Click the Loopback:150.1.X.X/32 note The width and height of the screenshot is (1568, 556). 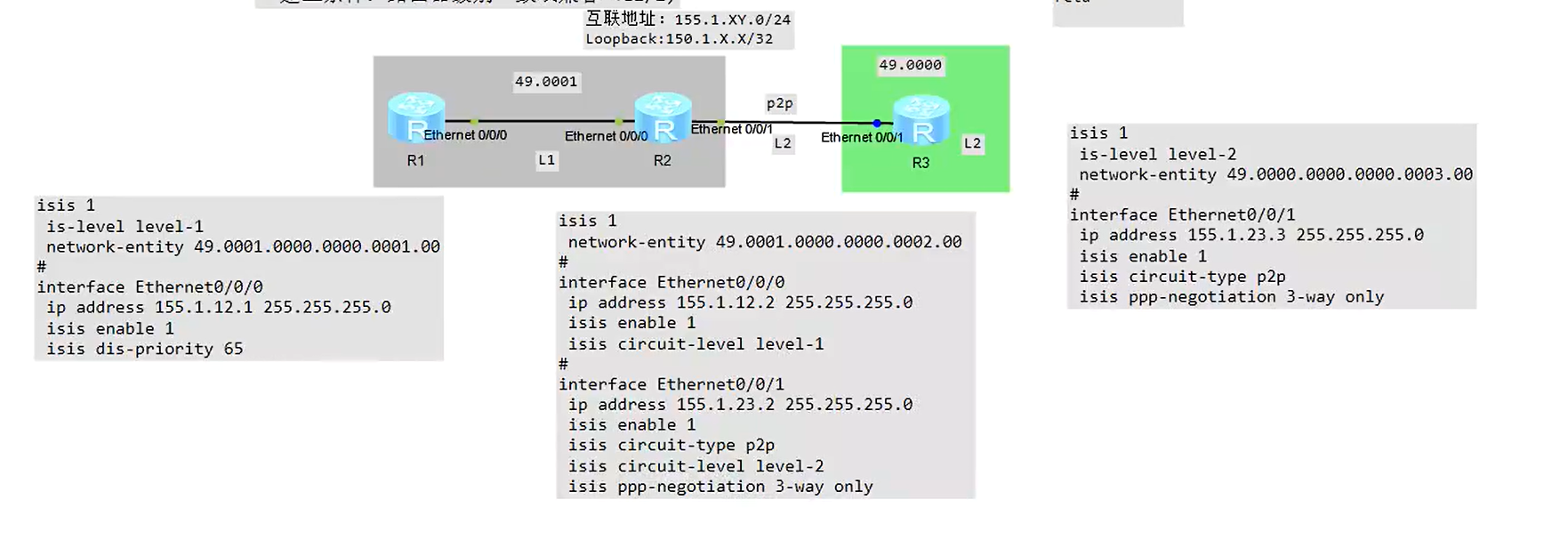[679, 39]
